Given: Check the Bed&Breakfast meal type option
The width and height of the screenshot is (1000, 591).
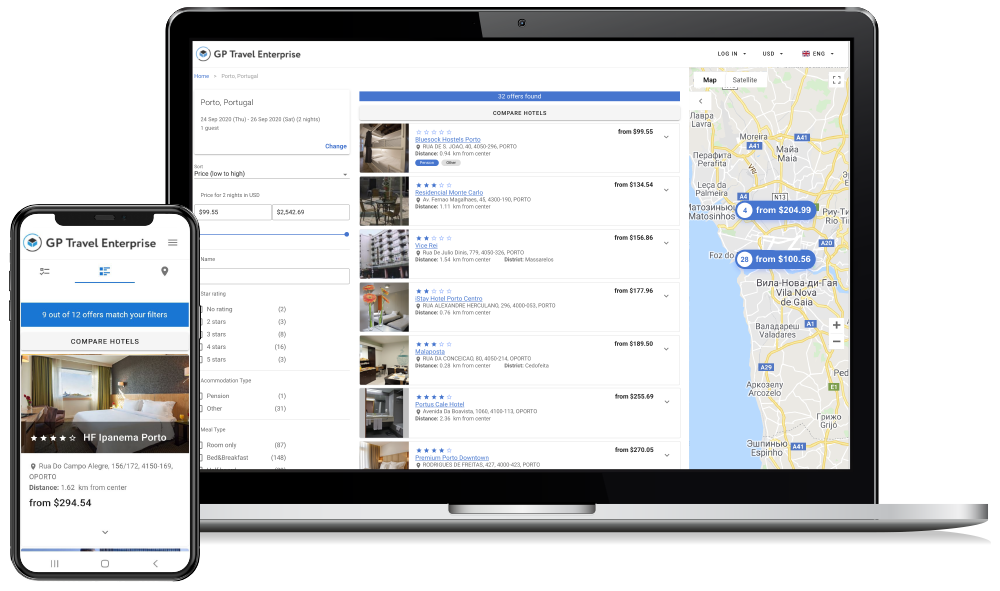Looking at the screenshot, I should [202, 457].
